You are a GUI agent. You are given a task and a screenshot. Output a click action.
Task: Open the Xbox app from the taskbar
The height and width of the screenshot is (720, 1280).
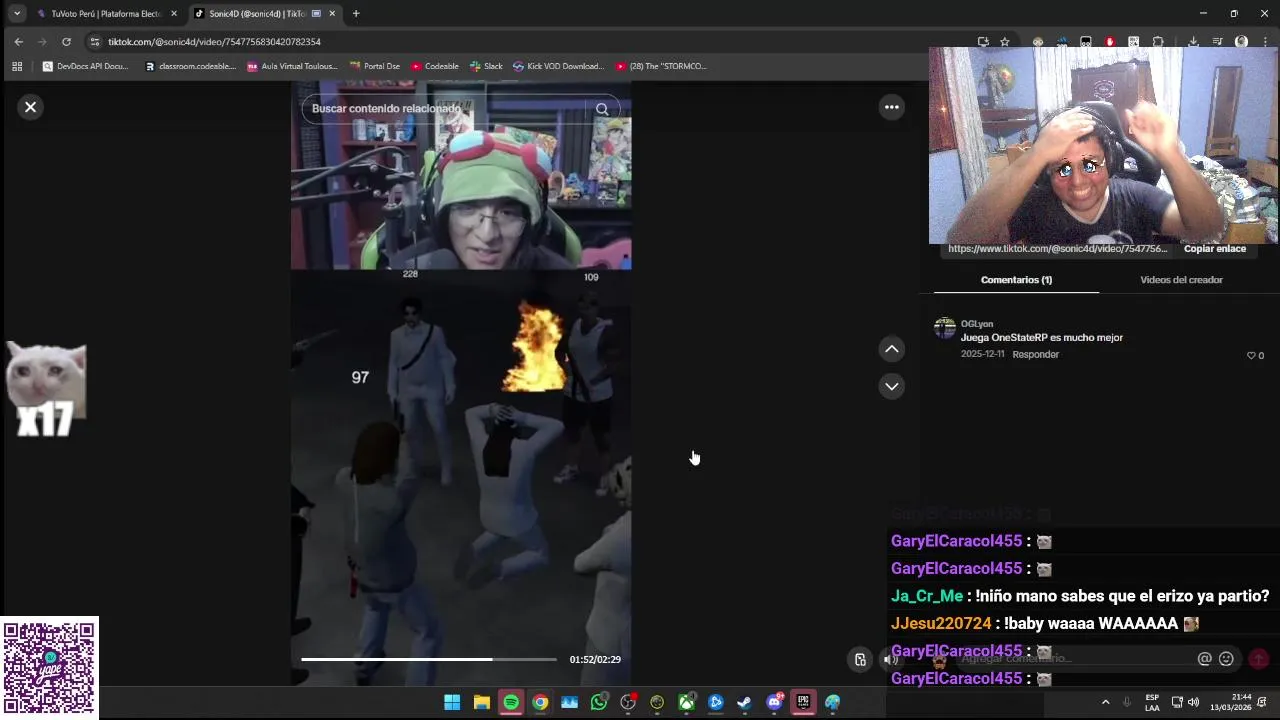pyautogui.click(x=686, y=702)
